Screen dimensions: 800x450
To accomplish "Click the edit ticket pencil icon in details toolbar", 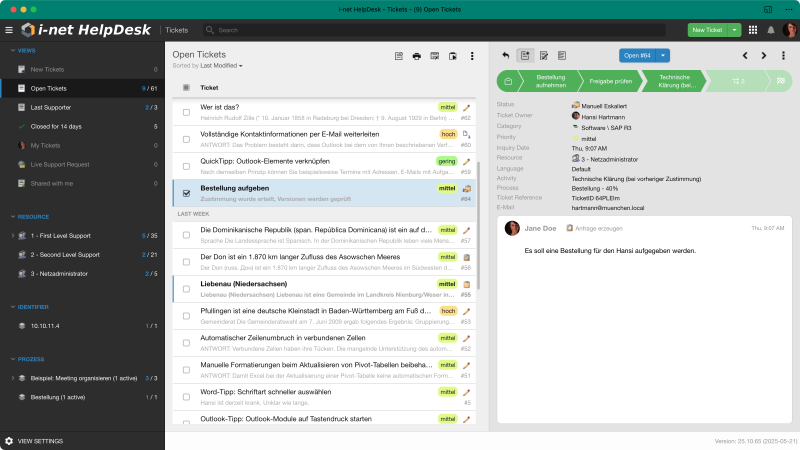I will pos(544,55).
